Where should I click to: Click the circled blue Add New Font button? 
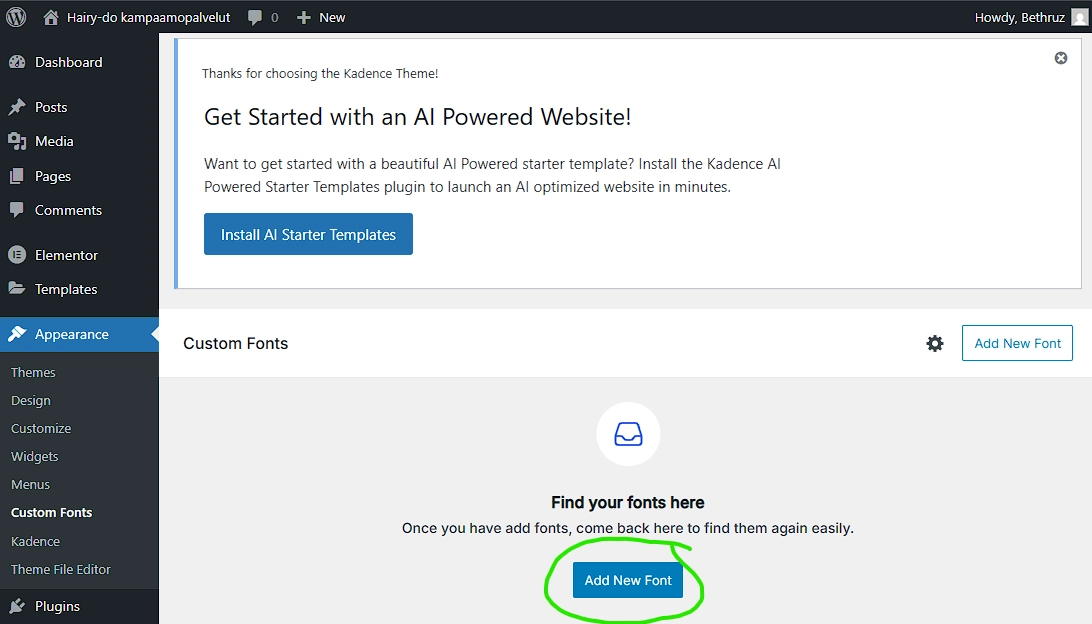(x=628, y=580)
